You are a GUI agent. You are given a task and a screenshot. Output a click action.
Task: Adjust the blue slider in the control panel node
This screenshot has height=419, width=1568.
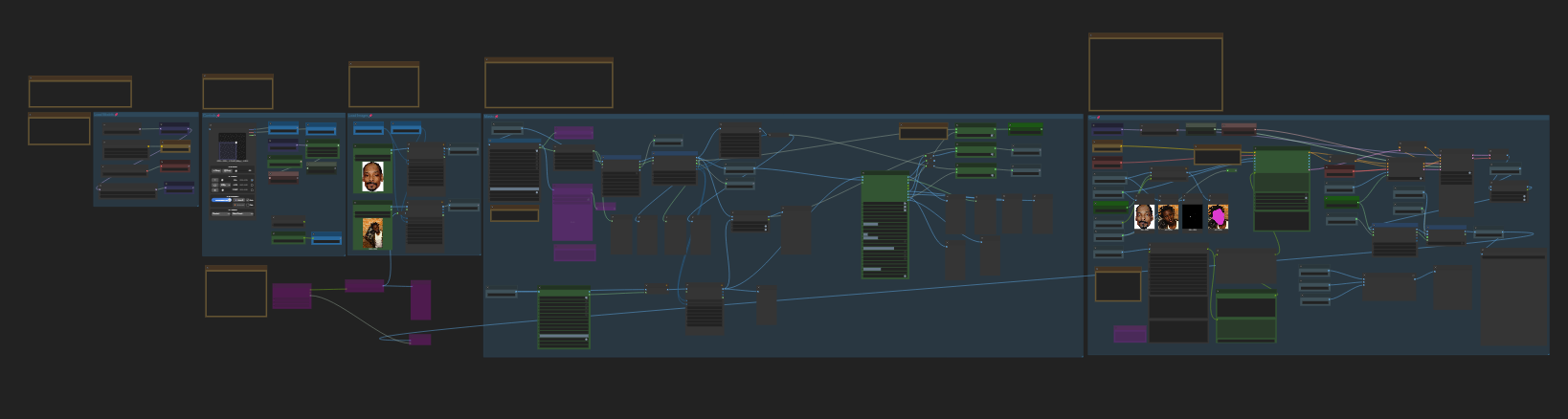[222, 200]
